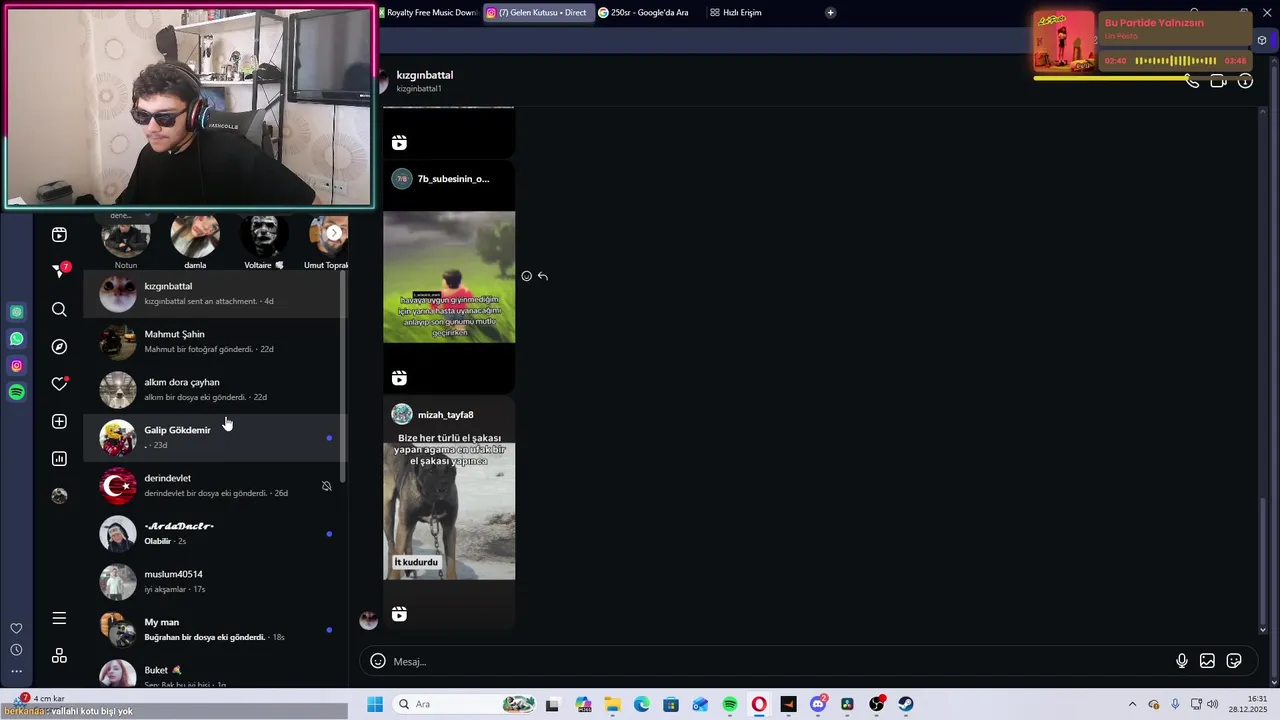Open ChatGPT in Opera sidebar
Screen dimensions: 1280x720
pos(16,312)
